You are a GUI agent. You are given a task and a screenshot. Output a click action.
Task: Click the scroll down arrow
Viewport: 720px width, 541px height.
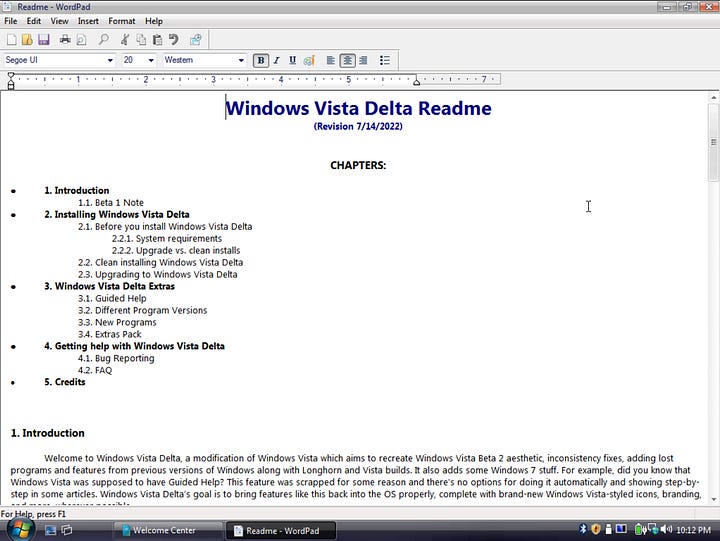(713, 499)
